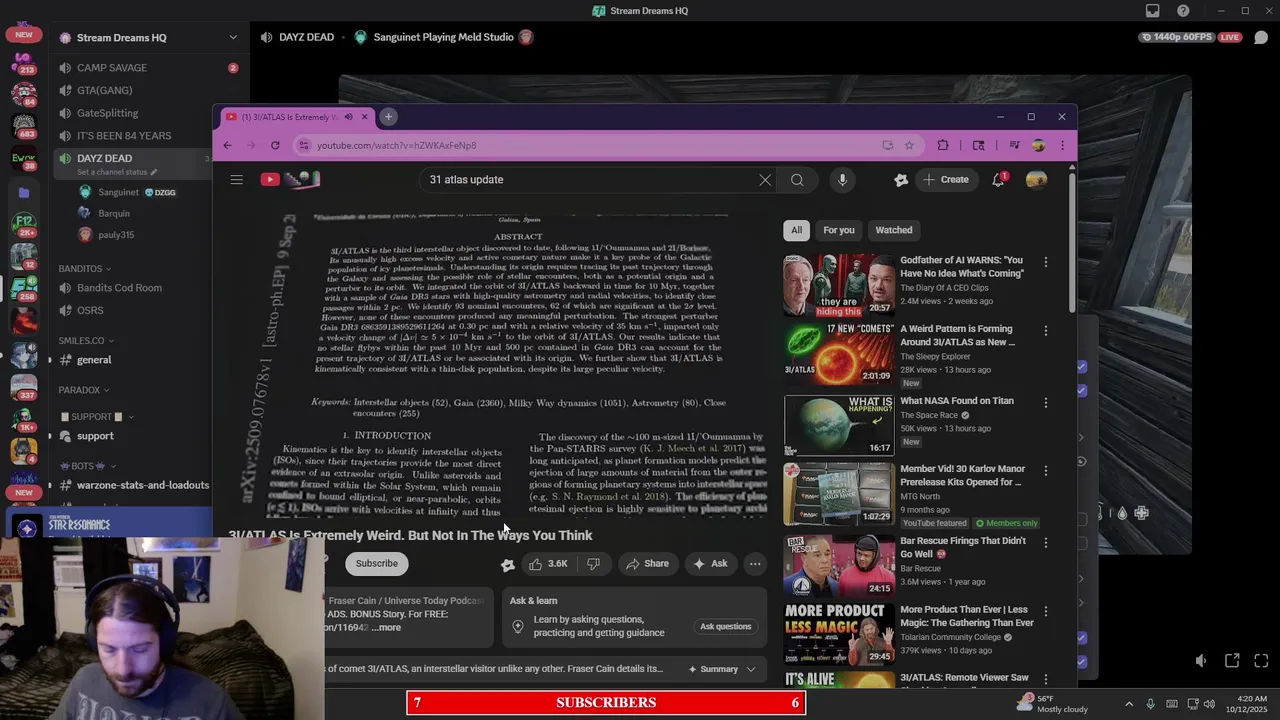1280x720 pixels.
Task: Select the All filter chip
Action: click(x=796, y=230)
